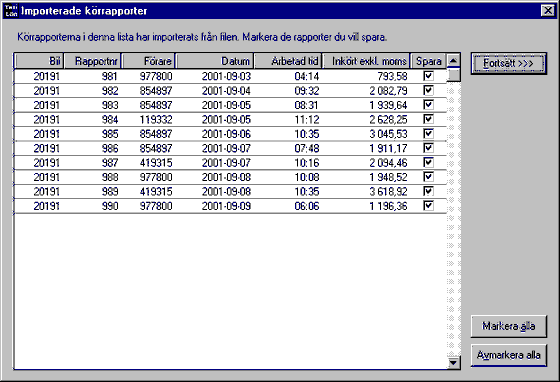Image resolution: width=560 pixels, height=382 pixels.
Task: Click the Fortsätt >>> button
Action: (509, 64)
